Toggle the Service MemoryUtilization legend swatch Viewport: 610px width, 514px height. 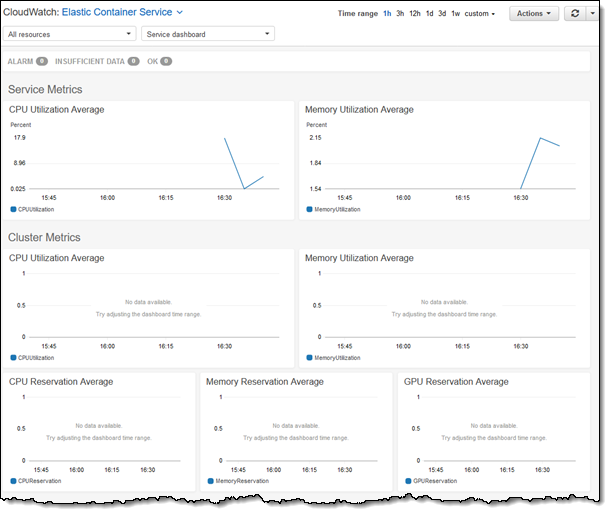pyautogui.click(x=310, y=210)
